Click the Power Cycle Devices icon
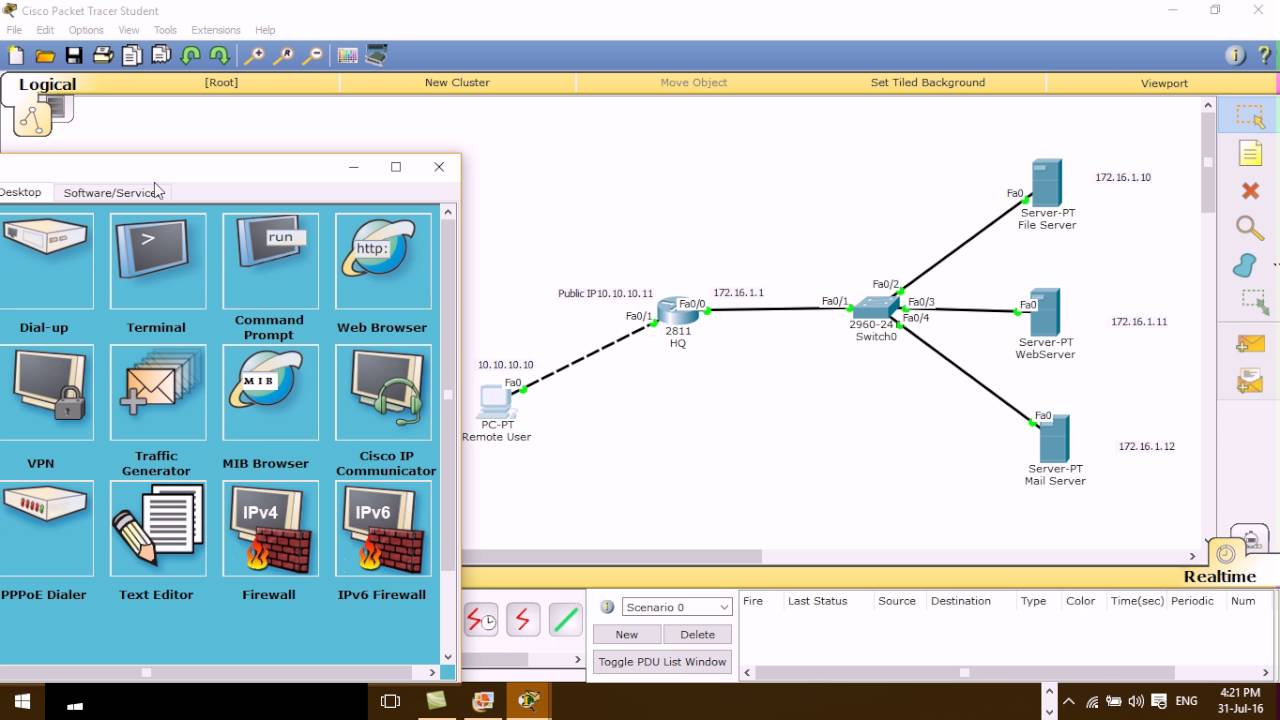This screenshot has width=1280, height=720. pyautogui.click(x=481, y=621)
